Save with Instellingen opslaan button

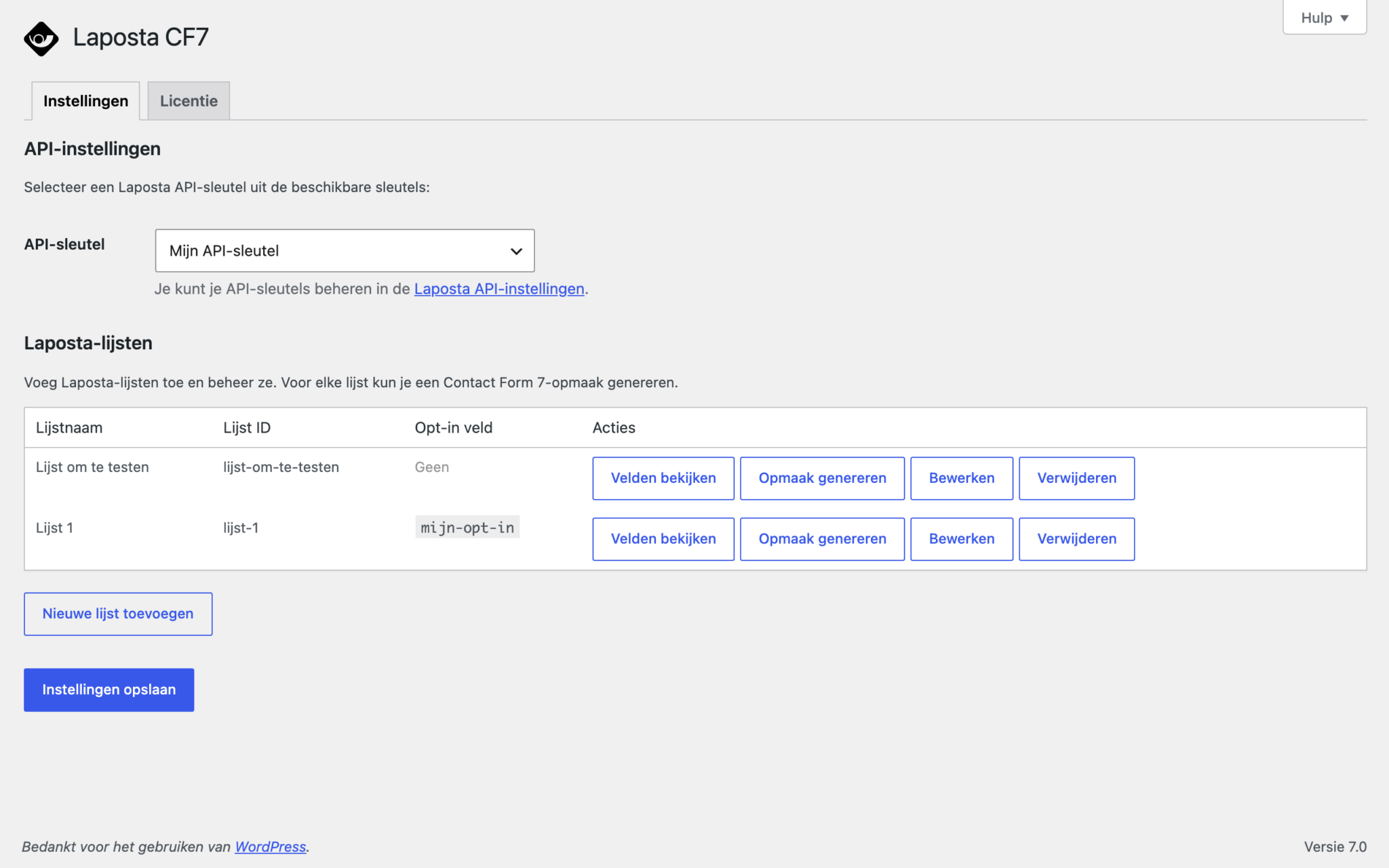pos(109,690)
